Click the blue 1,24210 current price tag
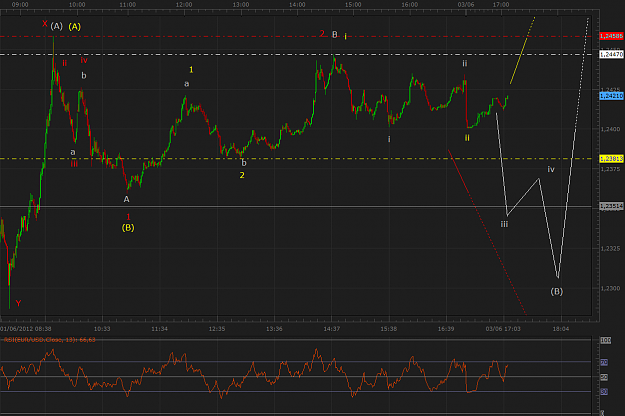625x416 pixels. pyautogui.click(x=611, y=96)
